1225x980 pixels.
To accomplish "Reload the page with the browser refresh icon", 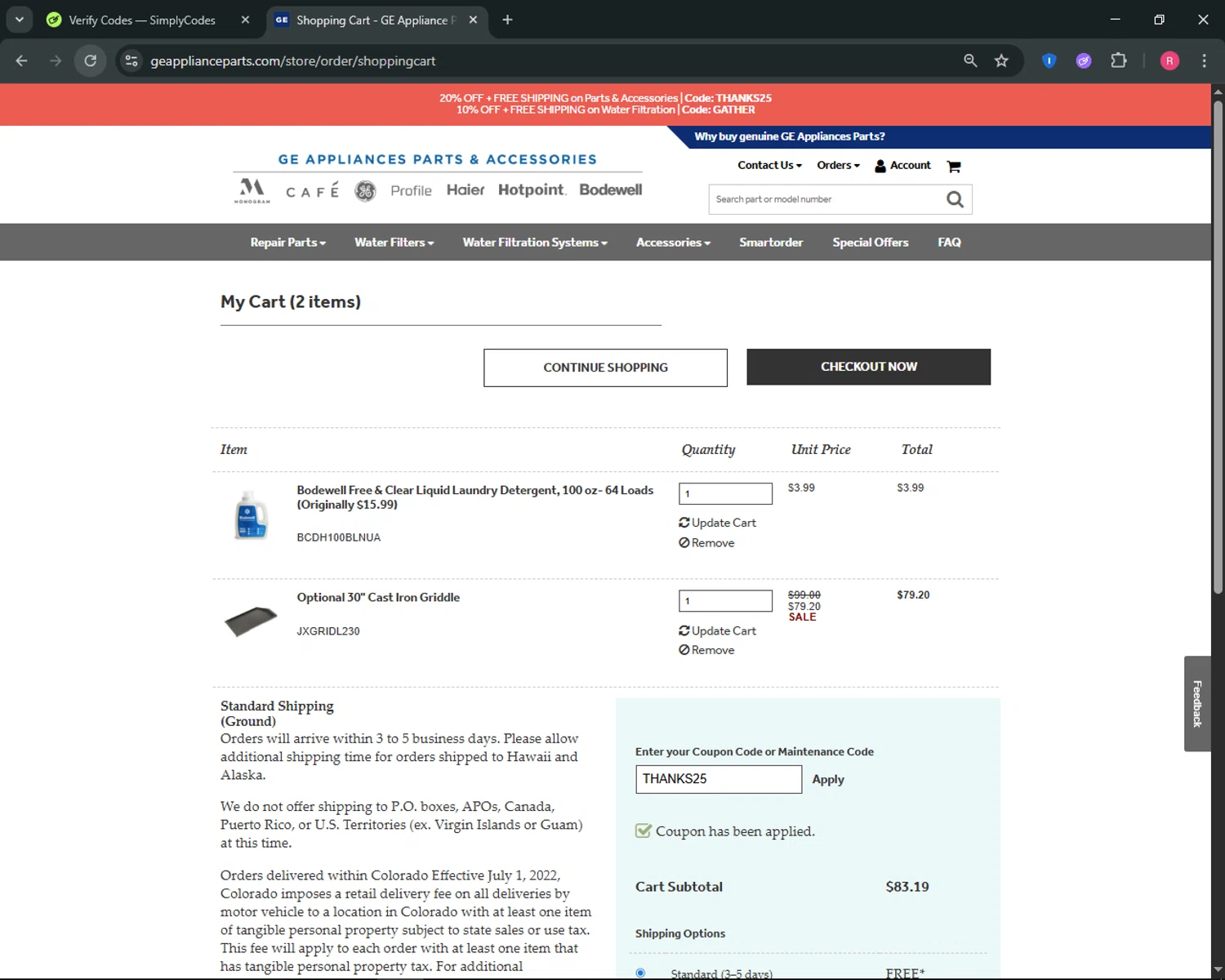I will (x=91, y=60).
